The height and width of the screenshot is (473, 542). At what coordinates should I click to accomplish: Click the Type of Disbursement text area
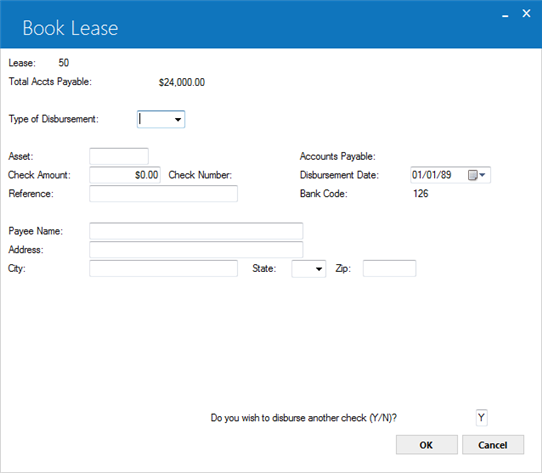click(155, 120)
